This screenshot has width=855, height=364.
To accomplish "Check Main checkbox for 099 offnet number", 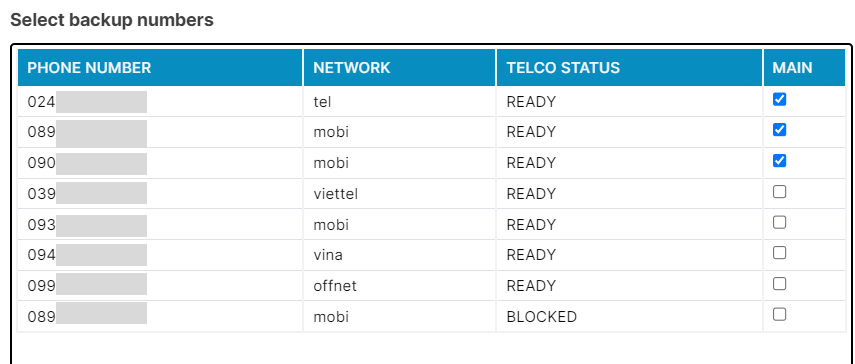I will pyautogui.click(x=779, y=284).
